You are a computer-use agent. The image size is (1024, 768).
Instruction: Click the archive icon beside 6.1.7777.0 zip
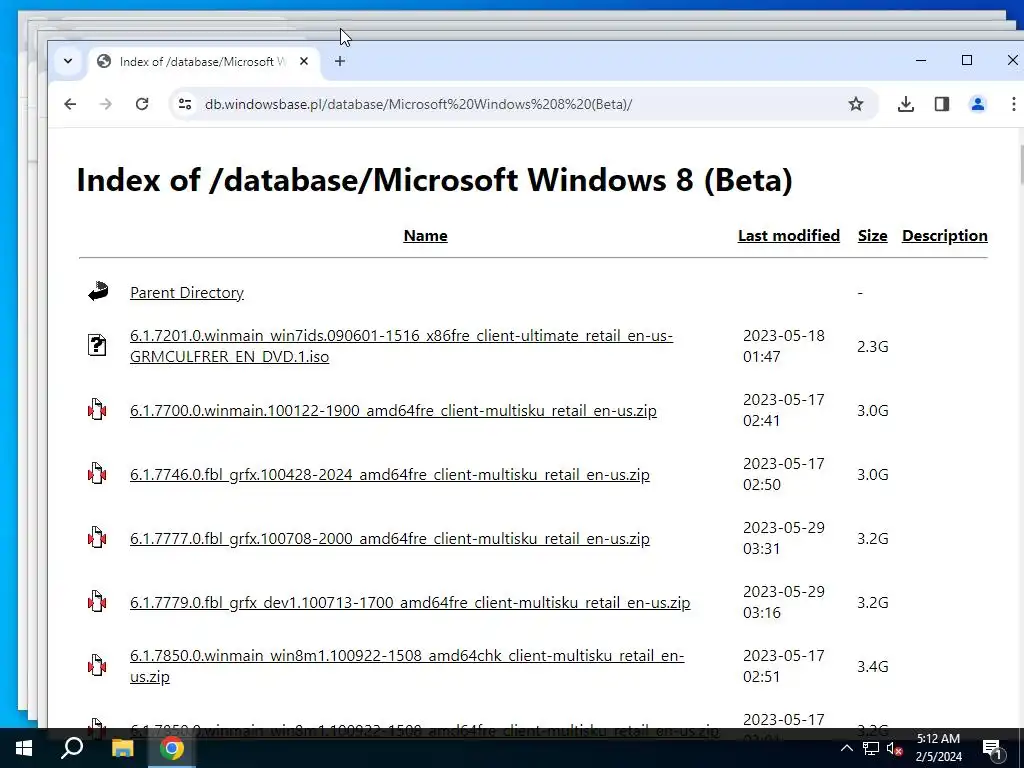click(x=97, y=537)
